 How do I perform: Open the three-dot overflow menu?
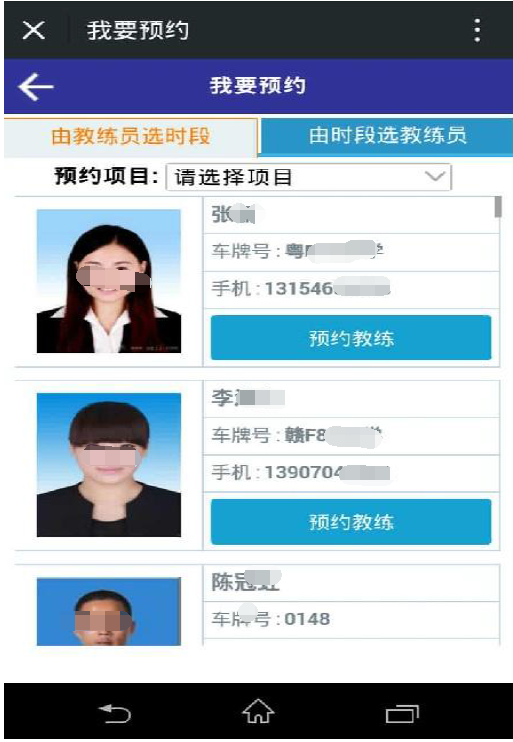[x=478, y=31]
